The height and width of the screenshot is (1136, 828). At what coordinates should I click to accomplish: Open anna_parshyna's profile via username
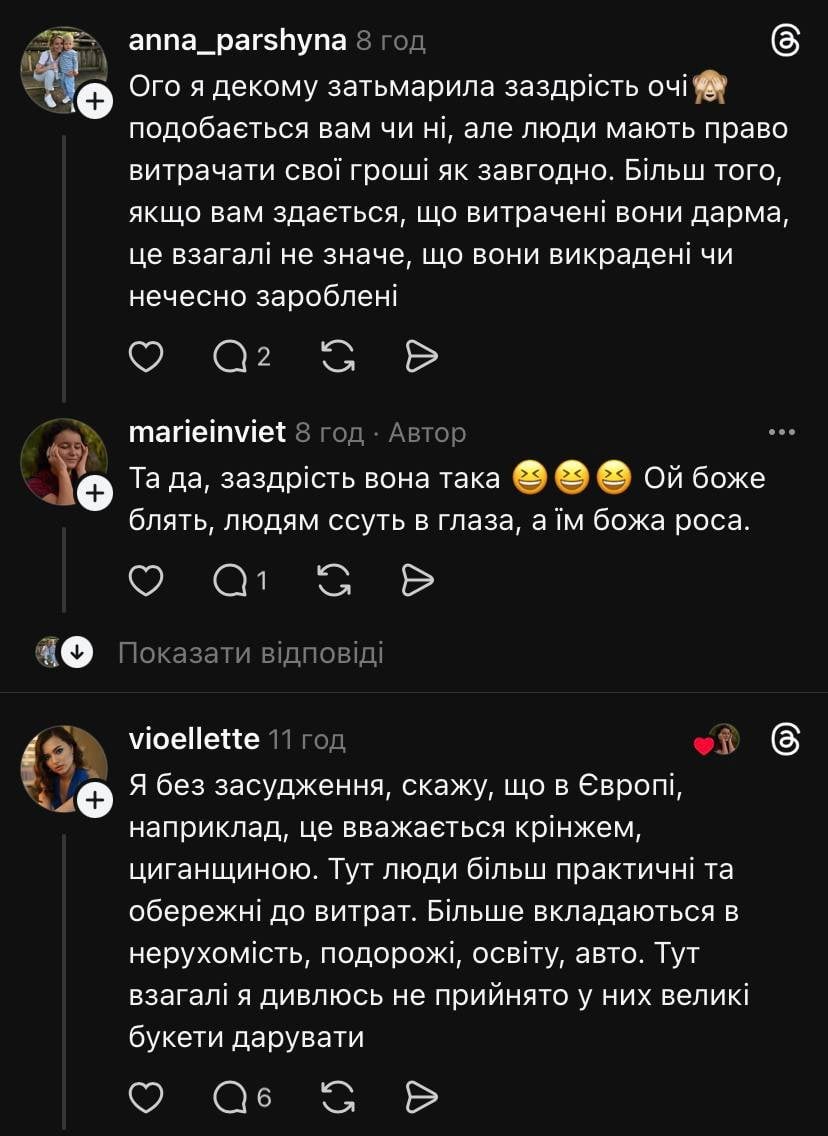[x=238, y=41]
